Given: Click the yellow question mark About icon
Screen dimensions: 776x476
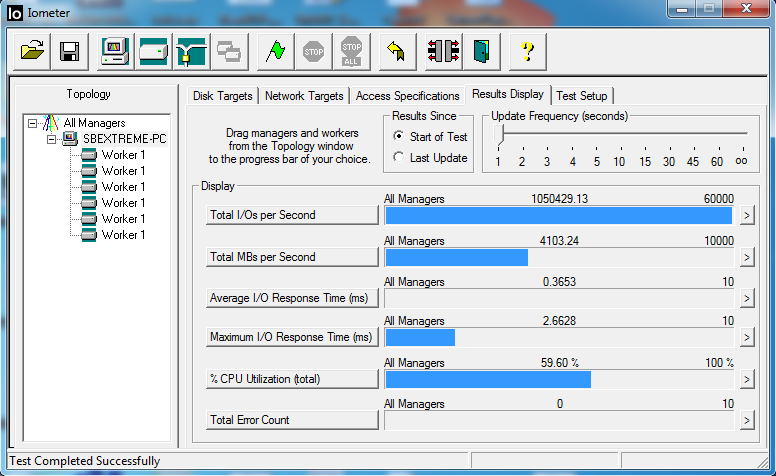Looking at the screenshot, I should tap(527, 51).
